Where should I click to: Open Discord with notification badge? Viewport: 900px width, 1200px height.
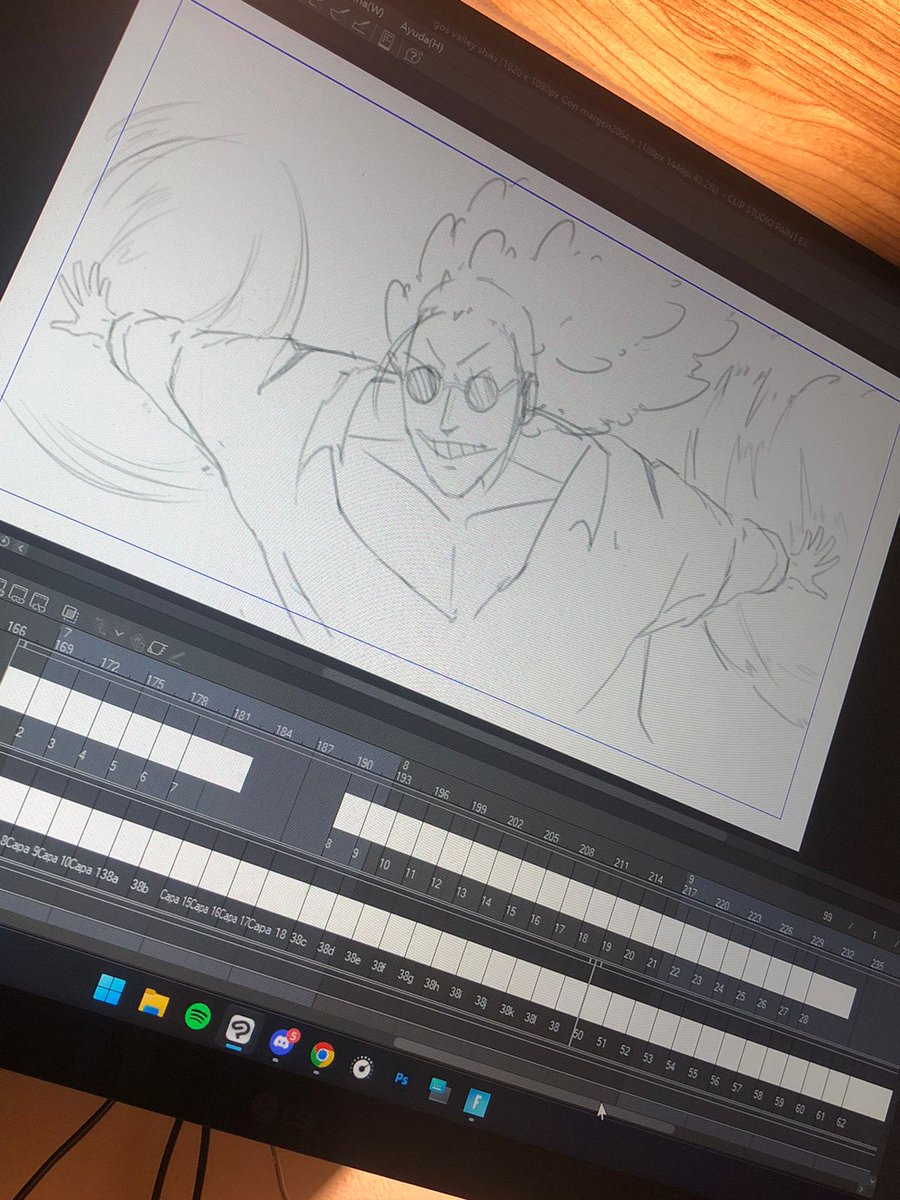point(283,1040)
